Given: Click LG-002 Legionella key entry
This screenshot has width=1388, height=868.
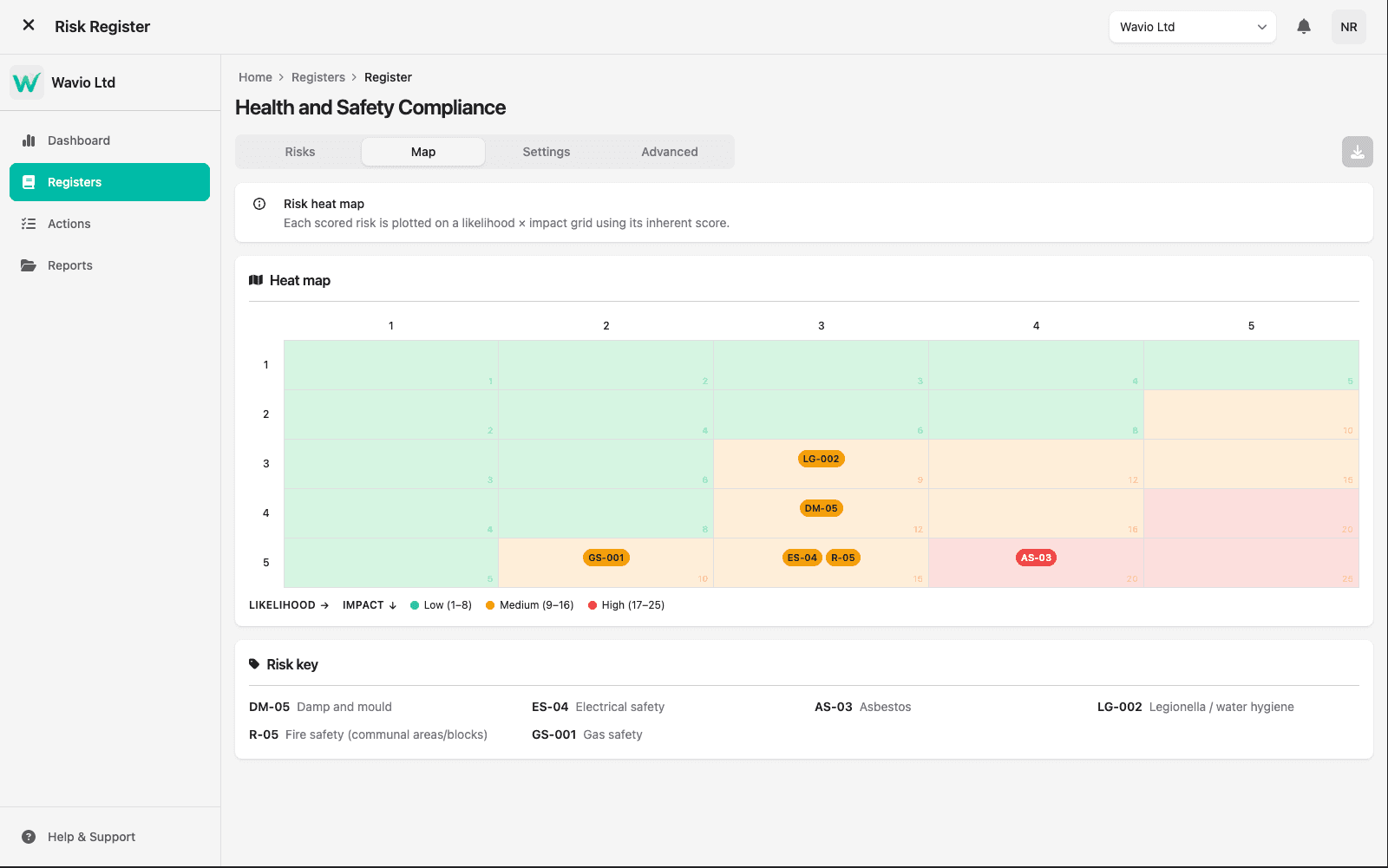Looking at the screenshot, I should click(1195, 707).
